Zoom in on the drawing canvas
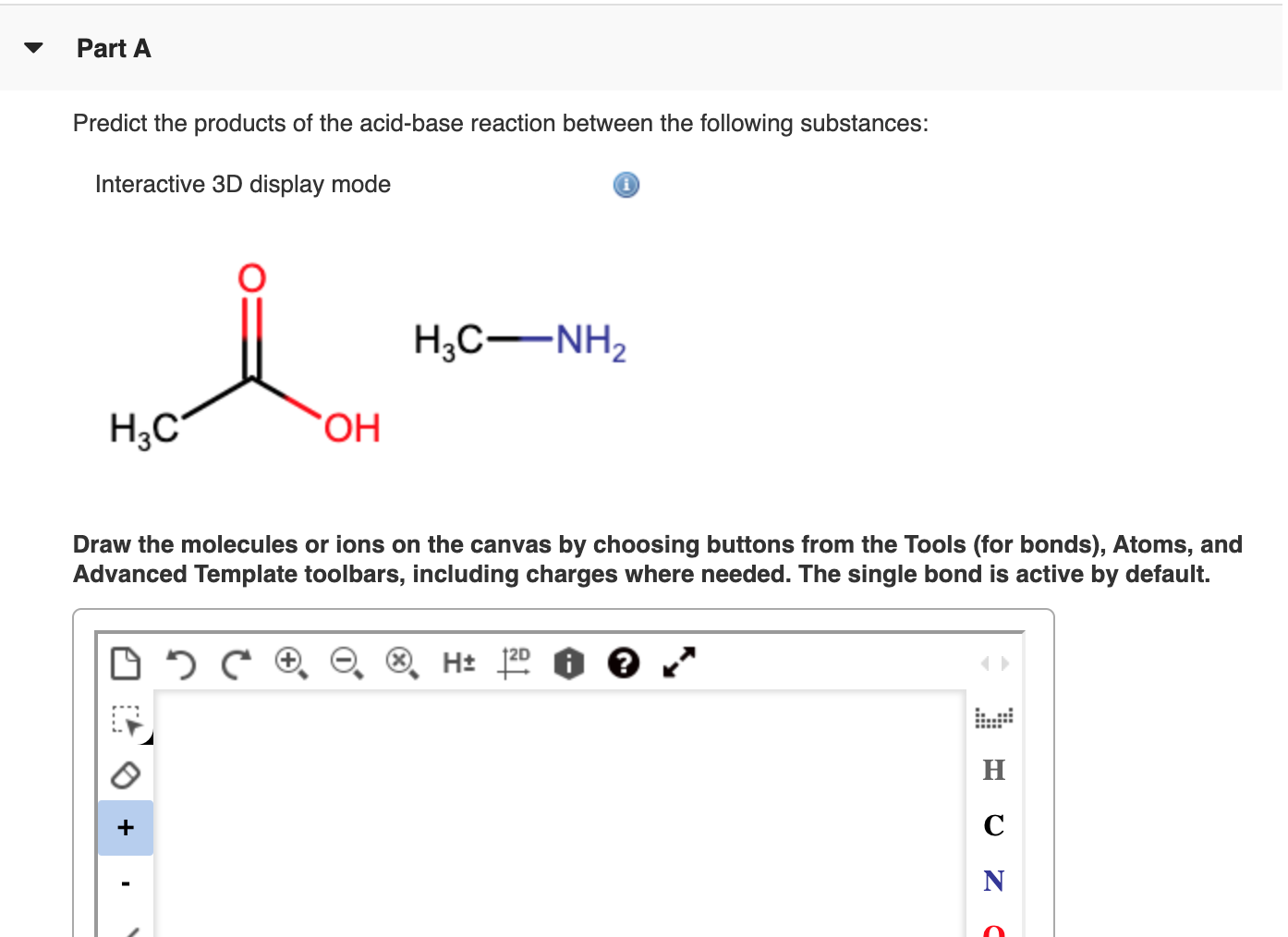 289,663
